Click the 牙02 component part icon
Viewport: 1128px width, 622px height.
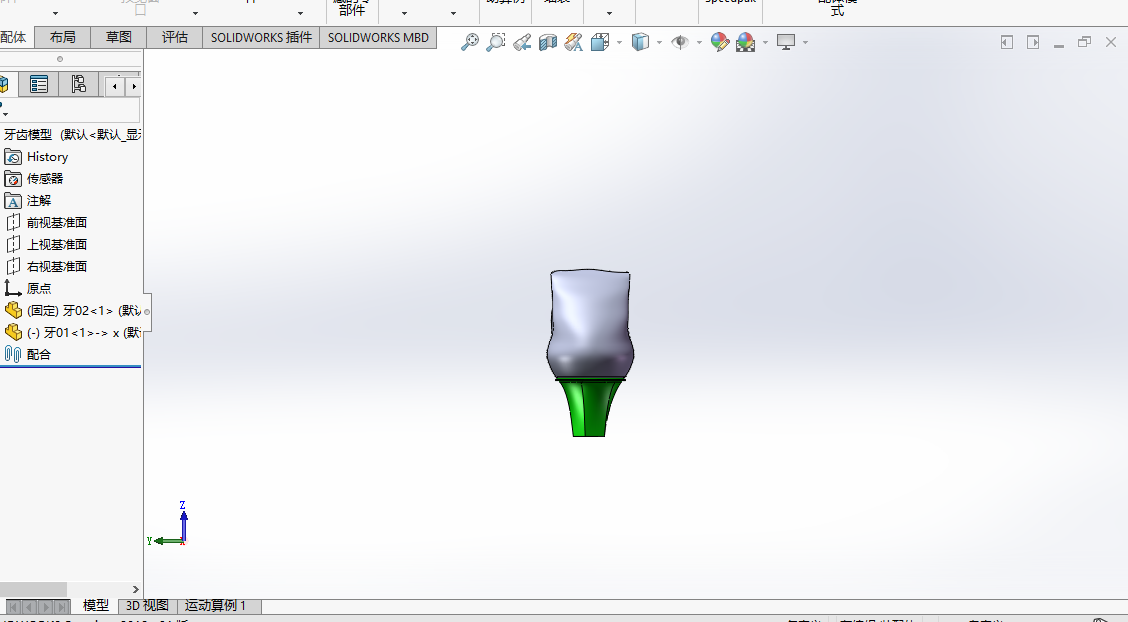point(13,311)
